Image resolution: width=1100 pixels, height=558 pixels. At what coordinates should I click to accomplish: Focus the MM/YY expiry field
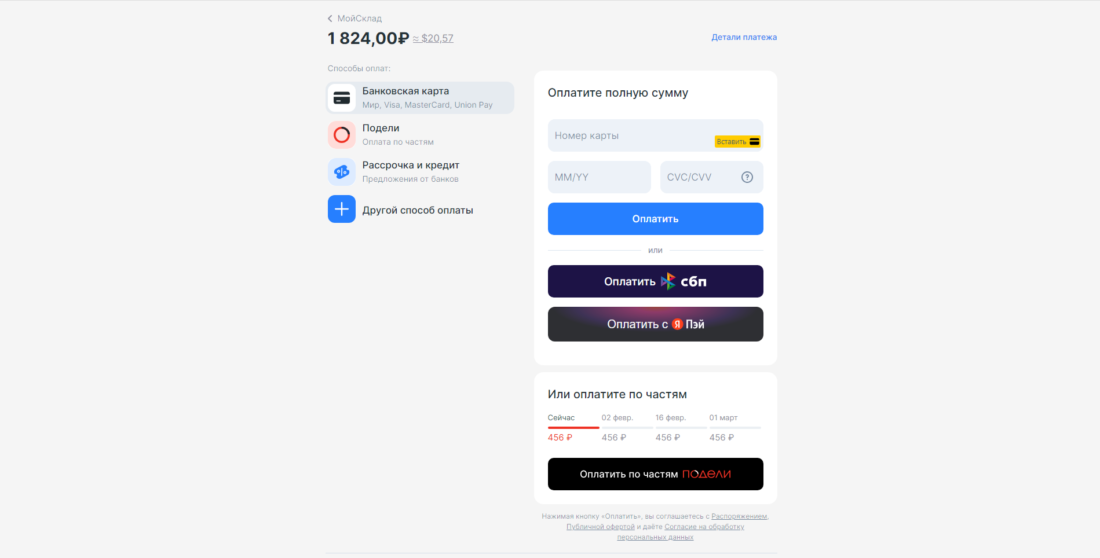[599, 178]
